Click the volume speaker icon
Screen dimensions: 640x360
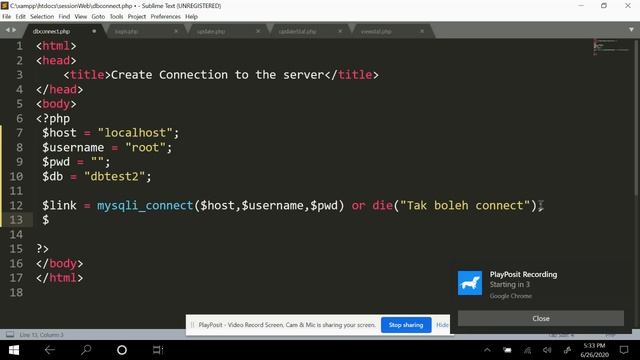click(x=547, y=350)
